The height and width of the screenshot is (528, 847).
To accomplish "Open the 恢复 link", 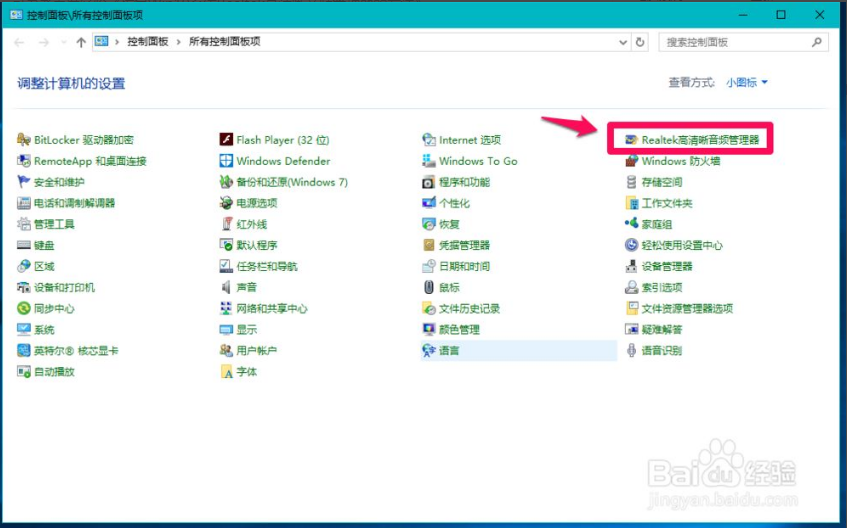I will 449,224.
